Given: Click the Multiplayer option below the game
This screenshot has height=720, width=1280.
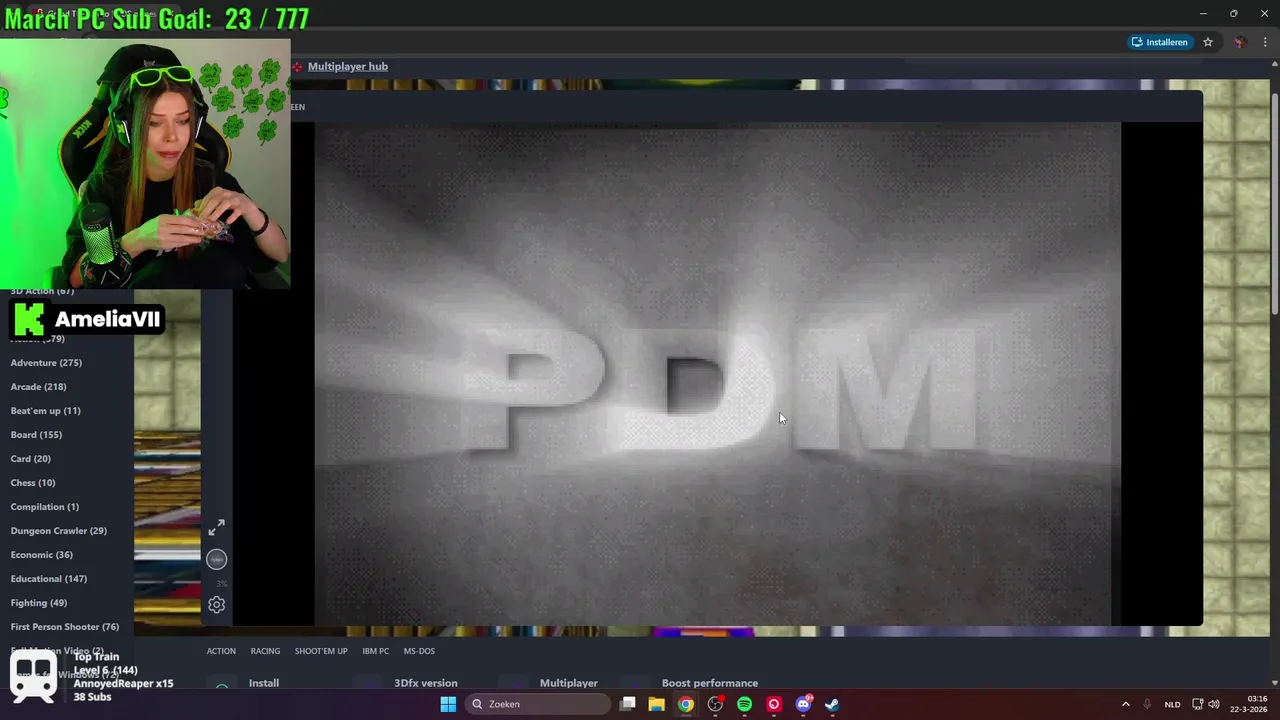Looking at the screenshot, I should [x=569, y=683].
